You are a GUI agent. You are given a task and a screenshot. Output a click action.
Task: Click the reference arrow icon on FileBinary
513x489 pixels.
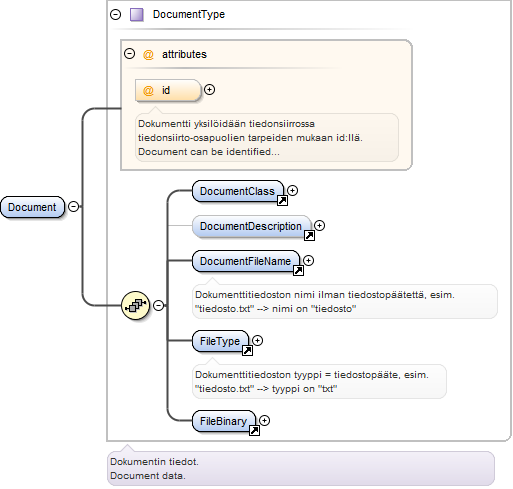(x=254, y=430)
